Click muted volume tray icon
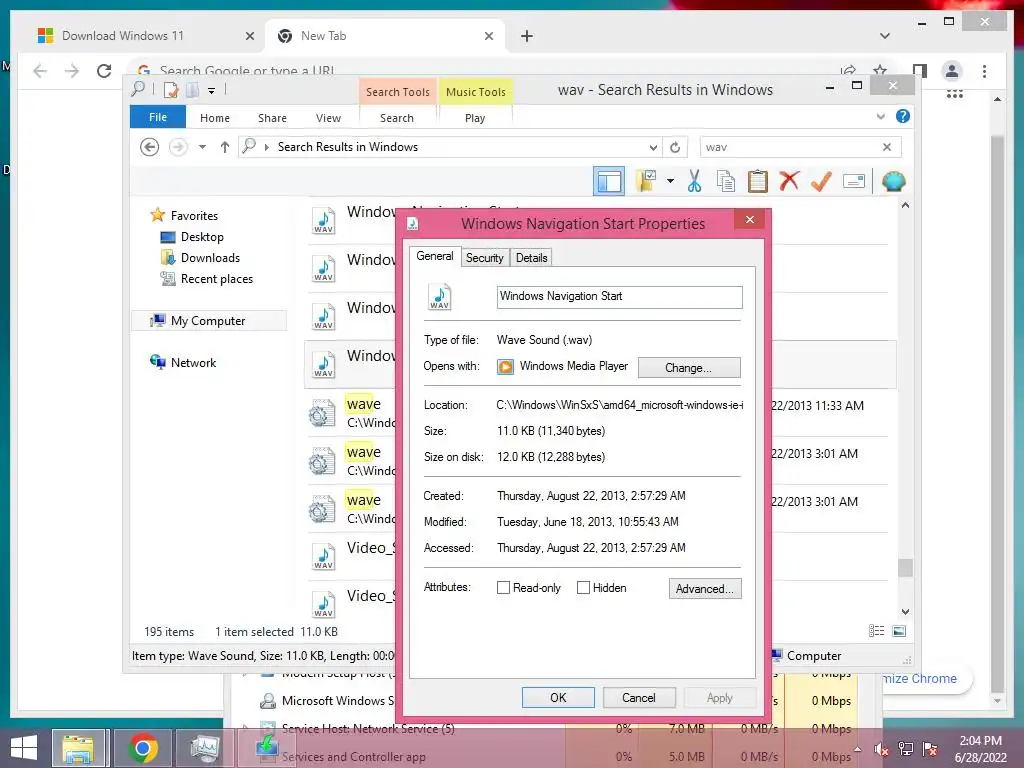This screenshot has height=768, width=1024. [882, 749]
